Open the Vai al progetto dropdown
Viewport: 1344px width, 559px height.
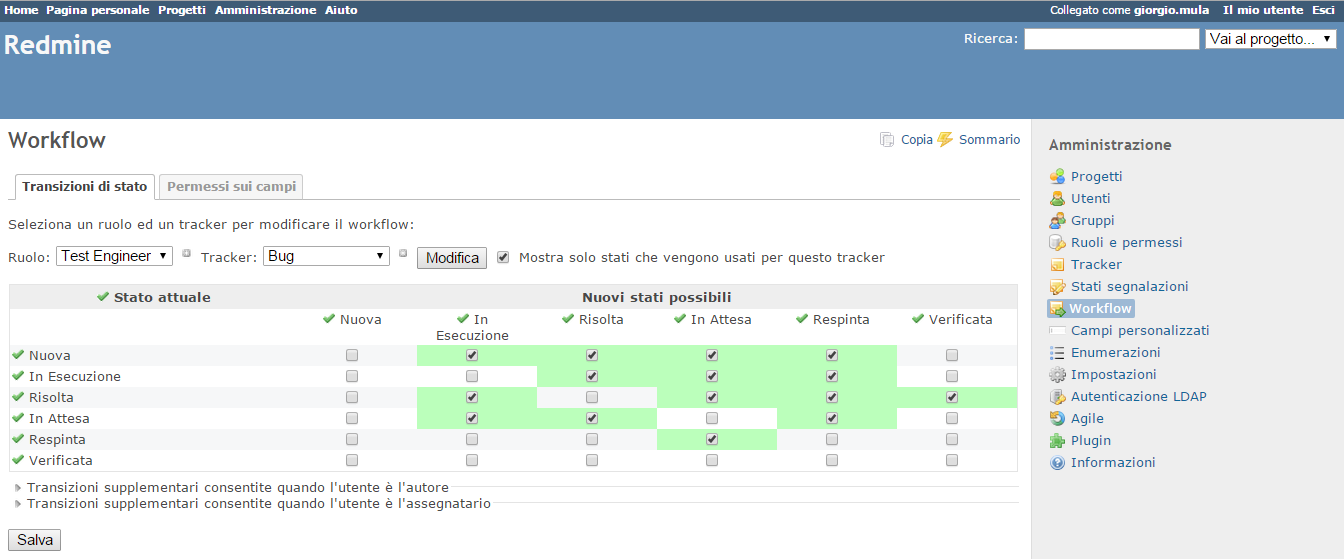pyautogui.click(x=1271, y=39)
